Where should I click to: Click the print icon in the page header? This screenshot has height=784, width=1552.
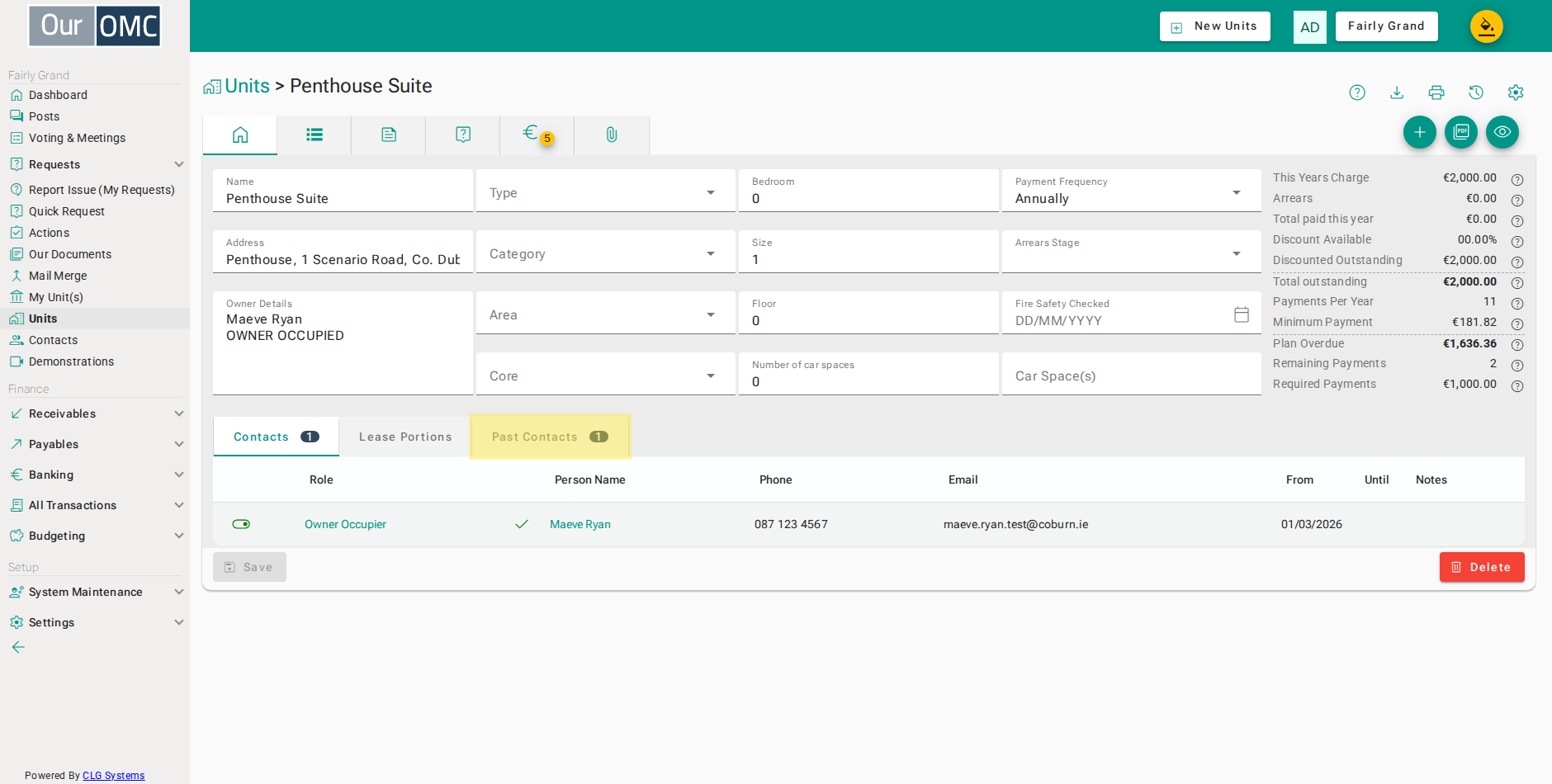(x=1436, y=92)
